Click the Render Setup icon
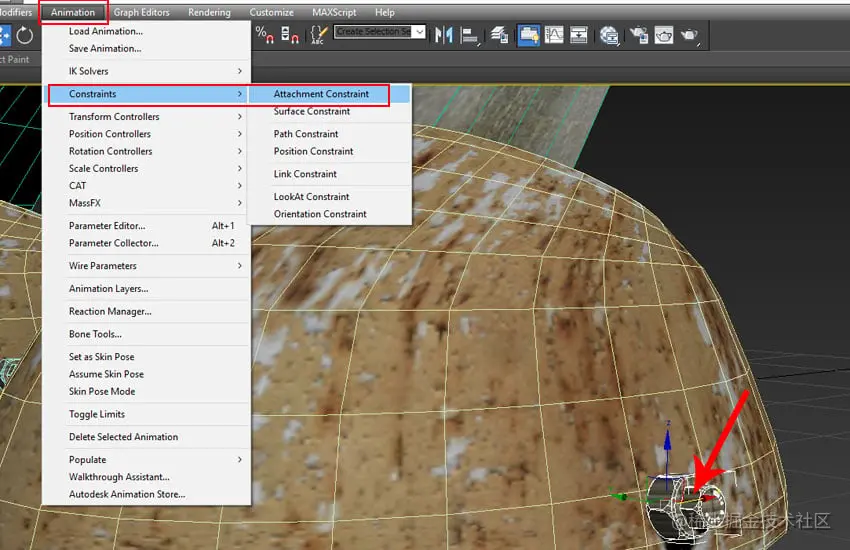 639,35
